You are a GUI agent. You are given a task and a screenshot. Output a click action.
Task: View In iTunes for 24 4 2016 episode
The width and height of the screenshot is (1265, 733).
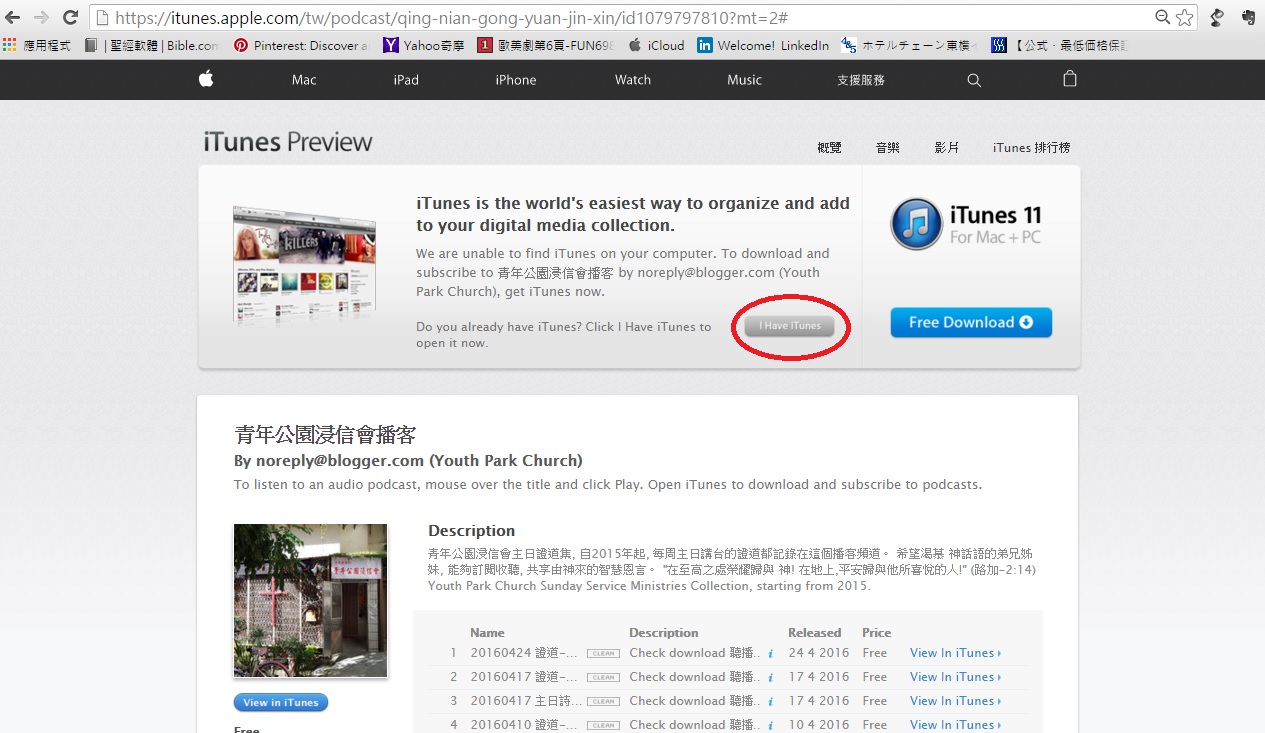click(955, 653)
